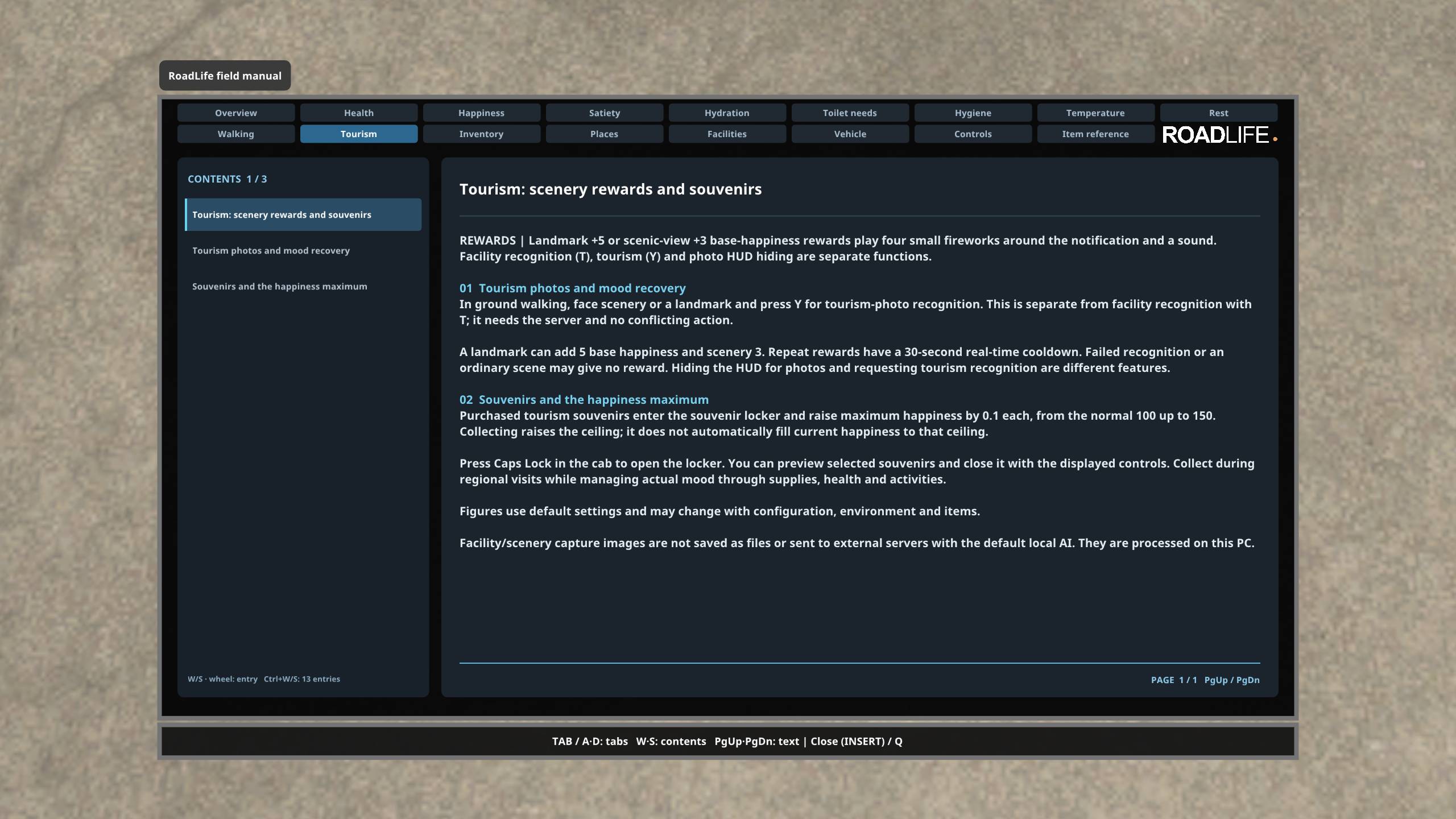Click the 'RoadLife field manual' title label
1456x819 pixels.
225,76
